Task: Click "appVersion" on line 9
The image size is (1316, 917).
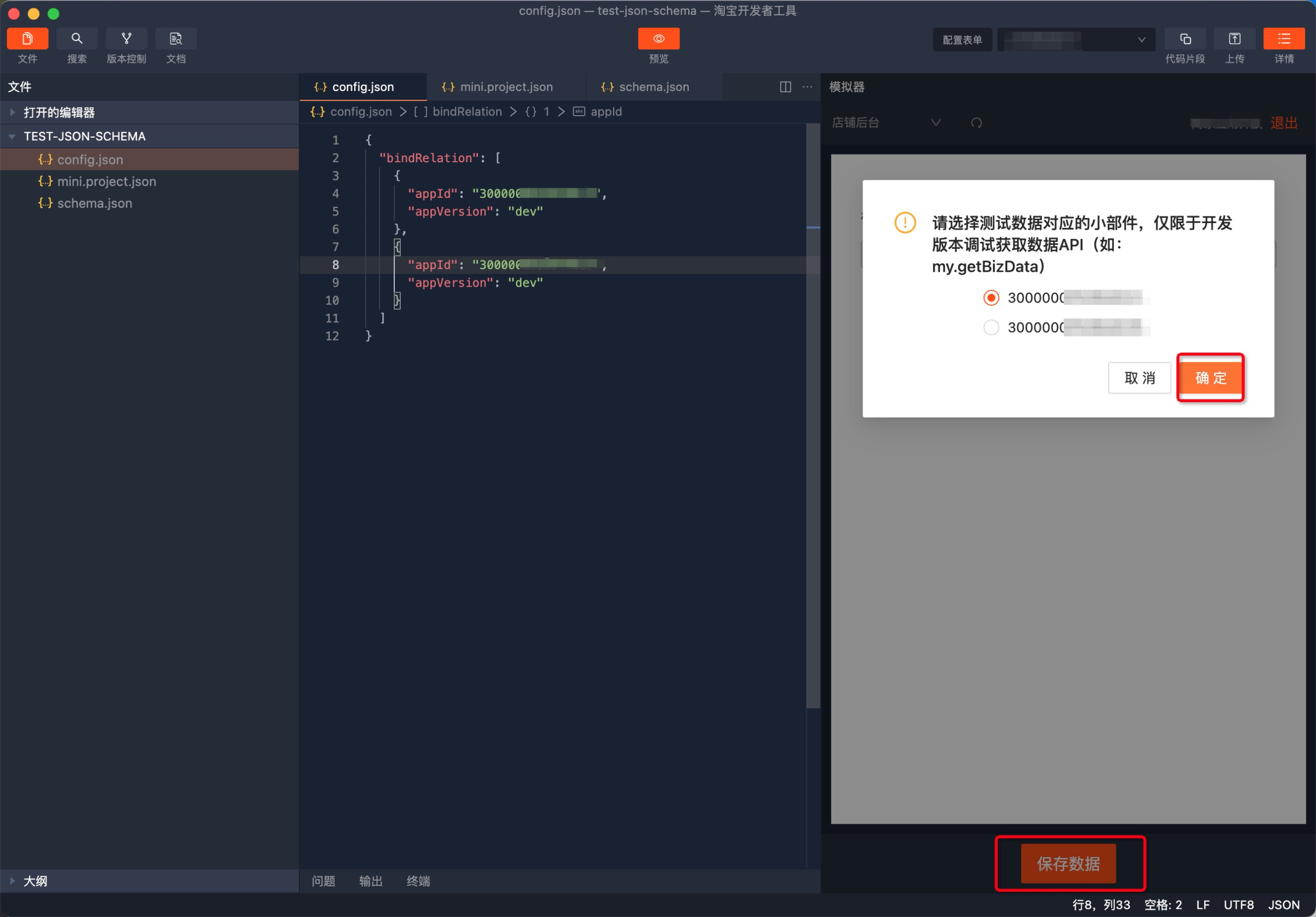Action: (450, 282)
